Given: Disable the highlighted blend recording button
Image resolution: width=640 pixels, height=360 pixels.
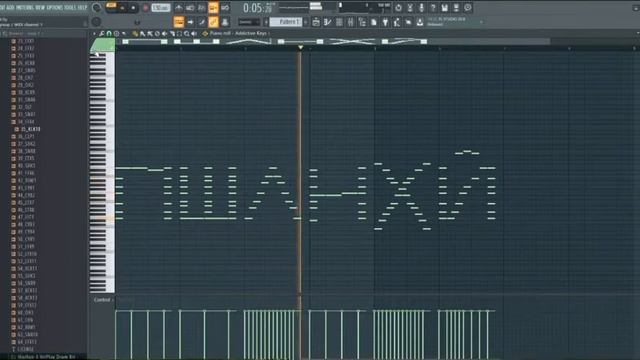Looking at the screenshot, I should 213,7.
